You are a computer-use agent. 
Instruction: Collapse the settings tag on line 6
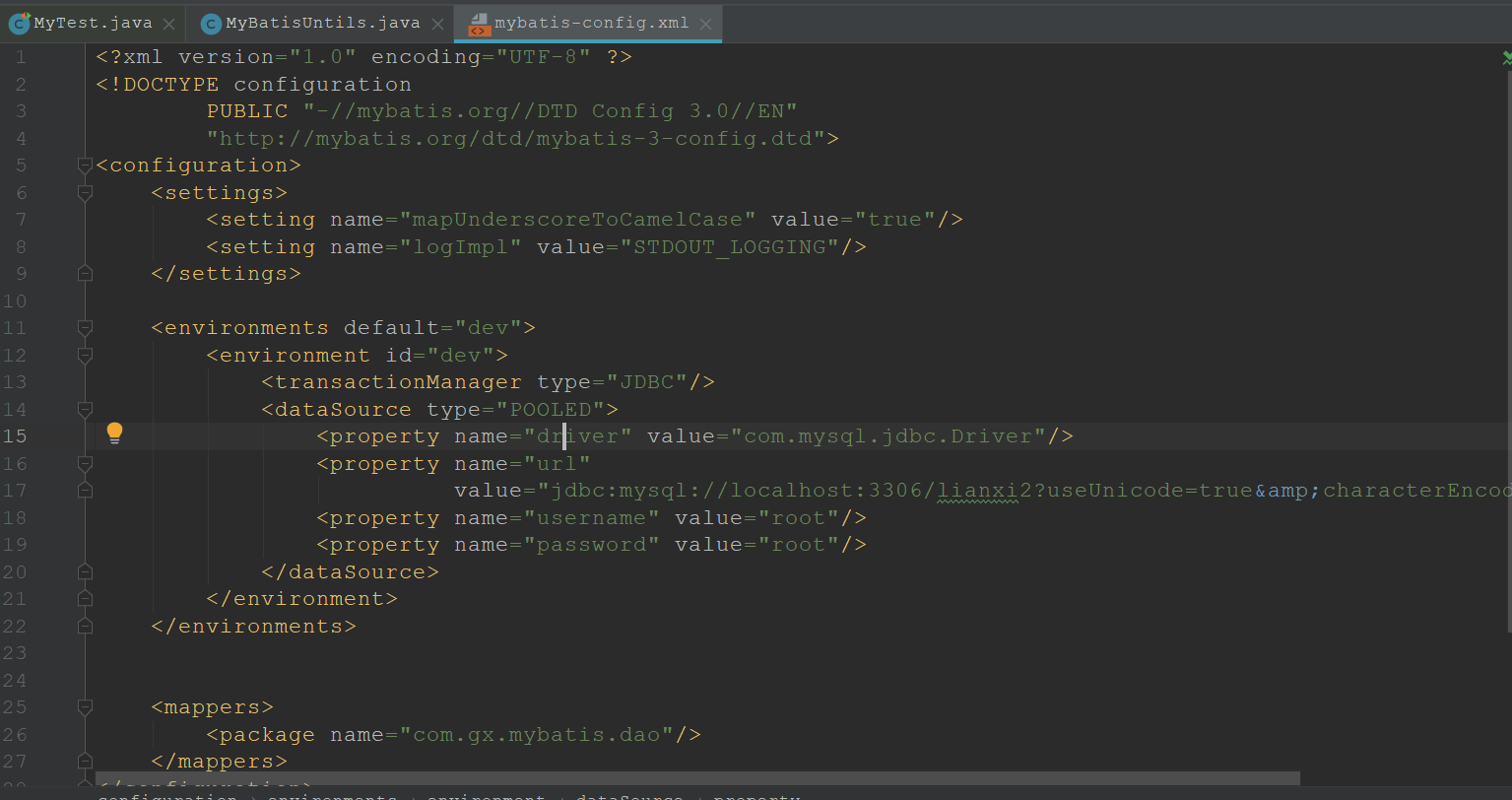click(85, 193)
